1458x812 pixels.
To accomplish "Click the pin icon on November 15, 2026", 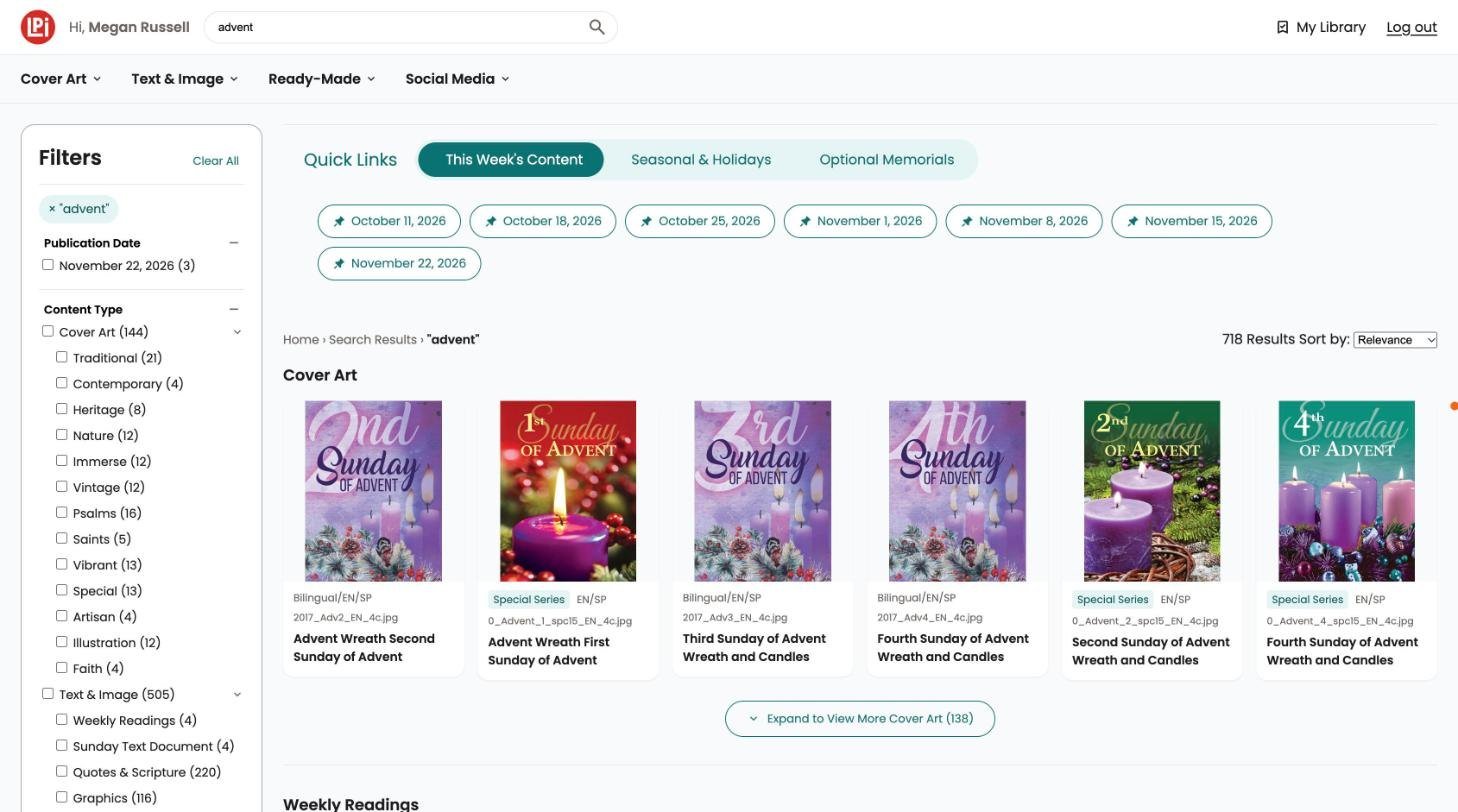I will click(x=1133, y=221).
